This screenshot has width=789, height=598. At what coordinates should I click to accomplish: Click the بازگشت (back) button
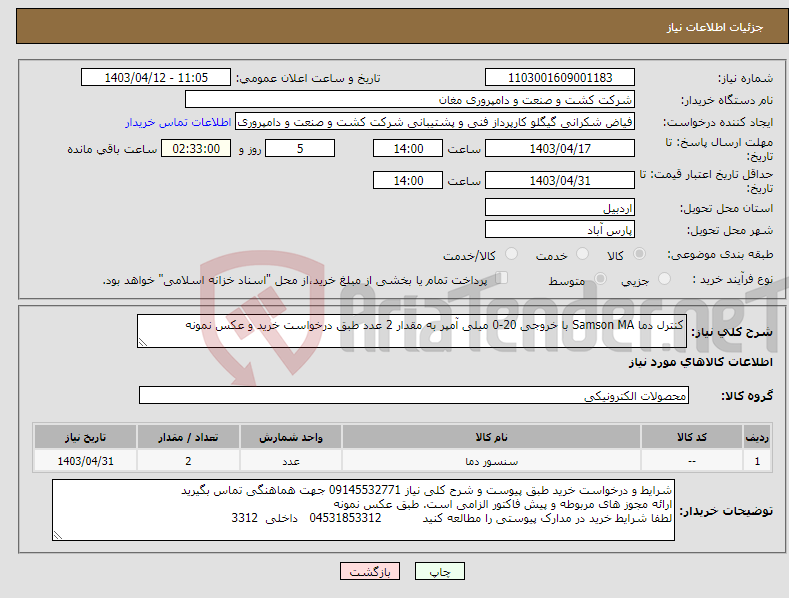pyautogui.click(x=370, y=571)
